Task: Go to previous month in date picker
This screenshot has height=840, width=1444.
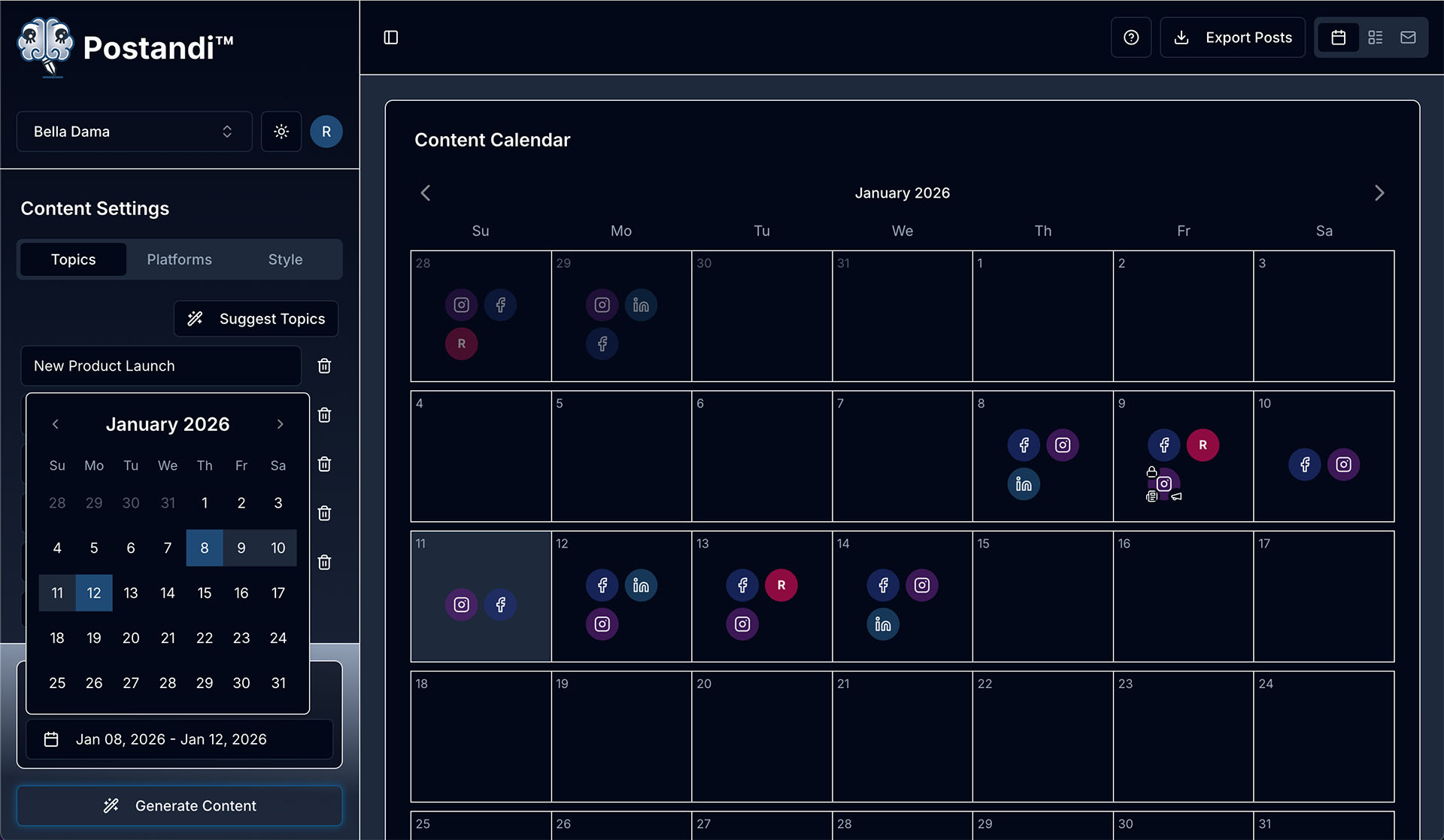Action: (56, 424)
